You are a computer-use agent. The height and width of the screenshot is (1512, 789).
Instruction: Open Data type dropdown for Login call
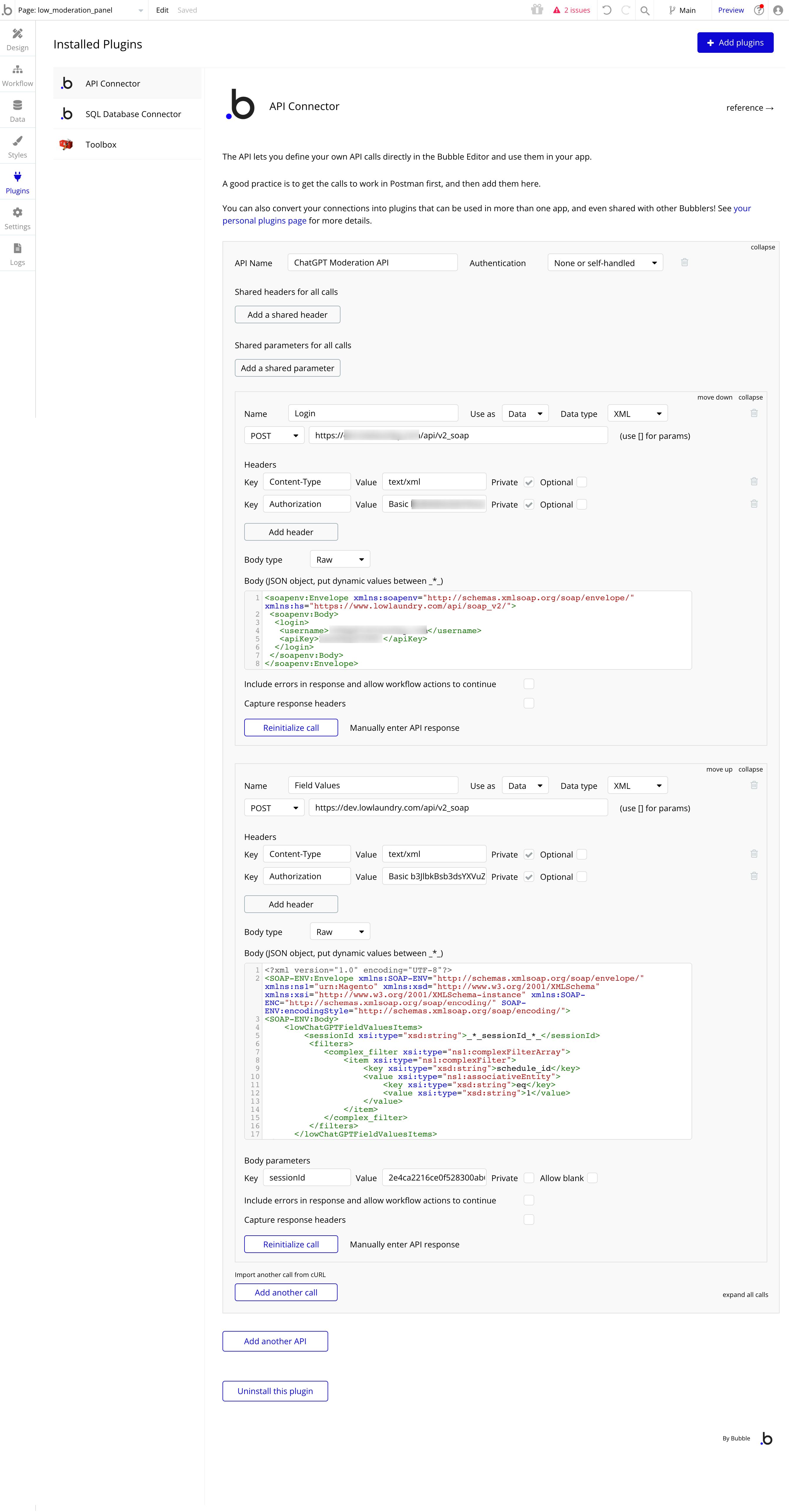tap(638, 414)
